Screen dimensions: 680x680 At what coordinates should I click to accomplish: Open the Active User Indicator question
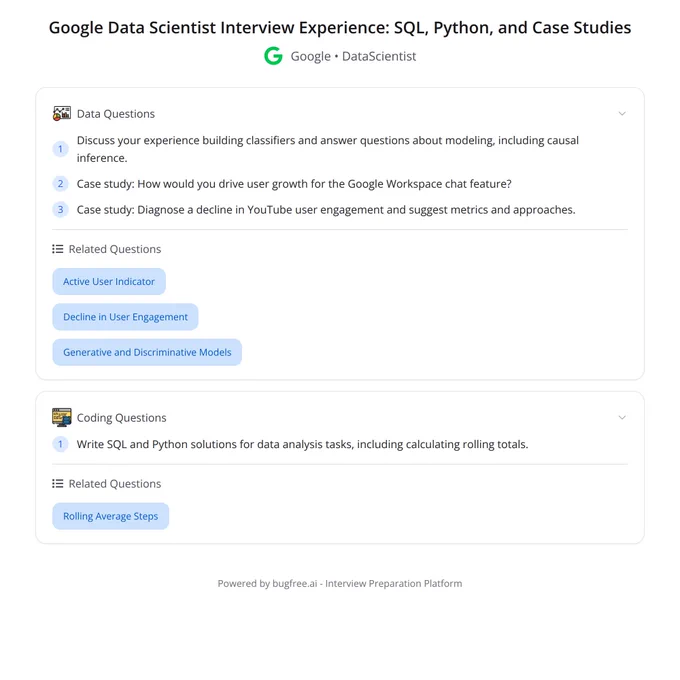tap(109, 281)
